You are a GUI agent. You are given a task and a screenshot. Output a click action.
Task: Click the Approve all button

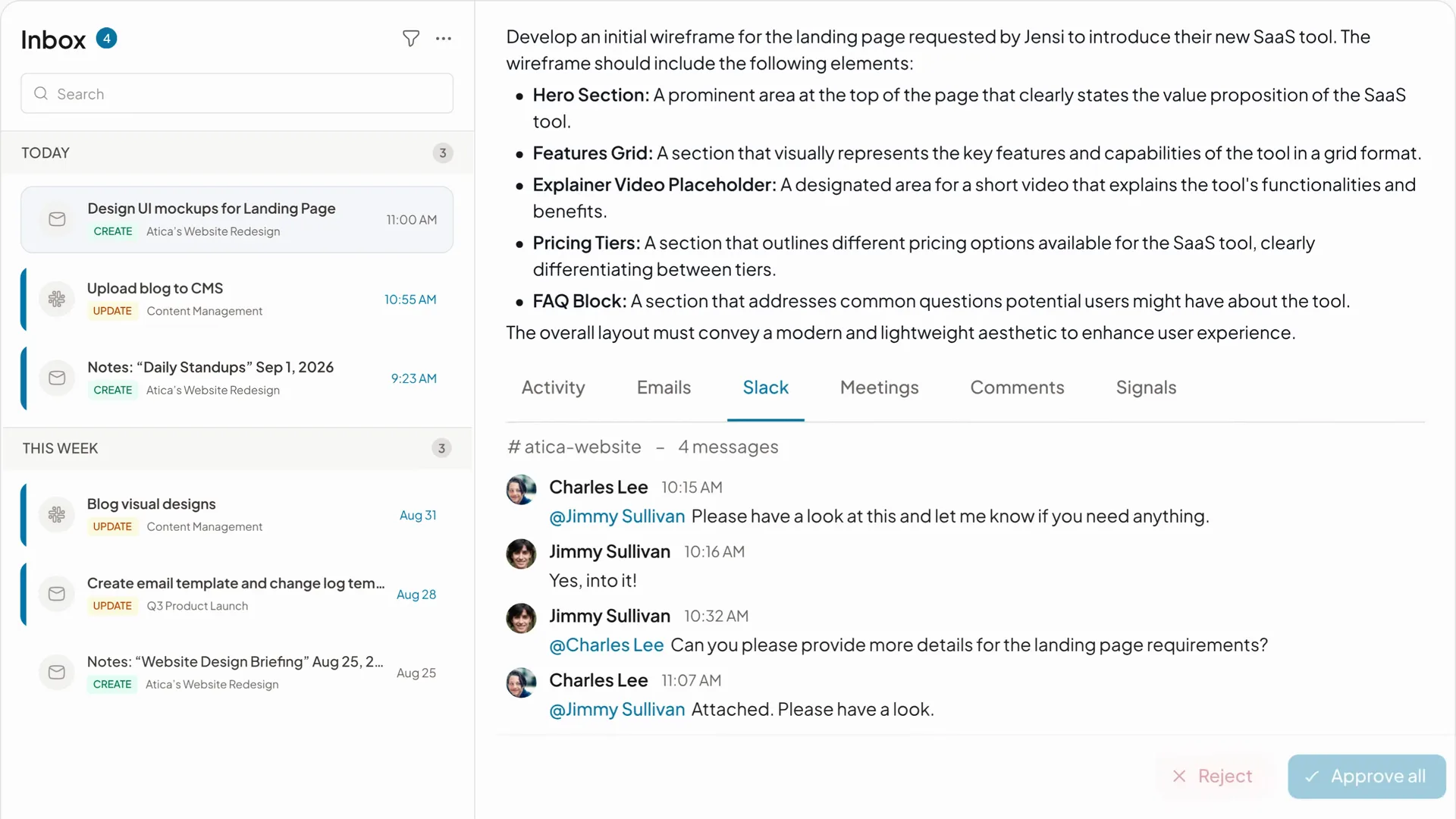pos(1367,777)
